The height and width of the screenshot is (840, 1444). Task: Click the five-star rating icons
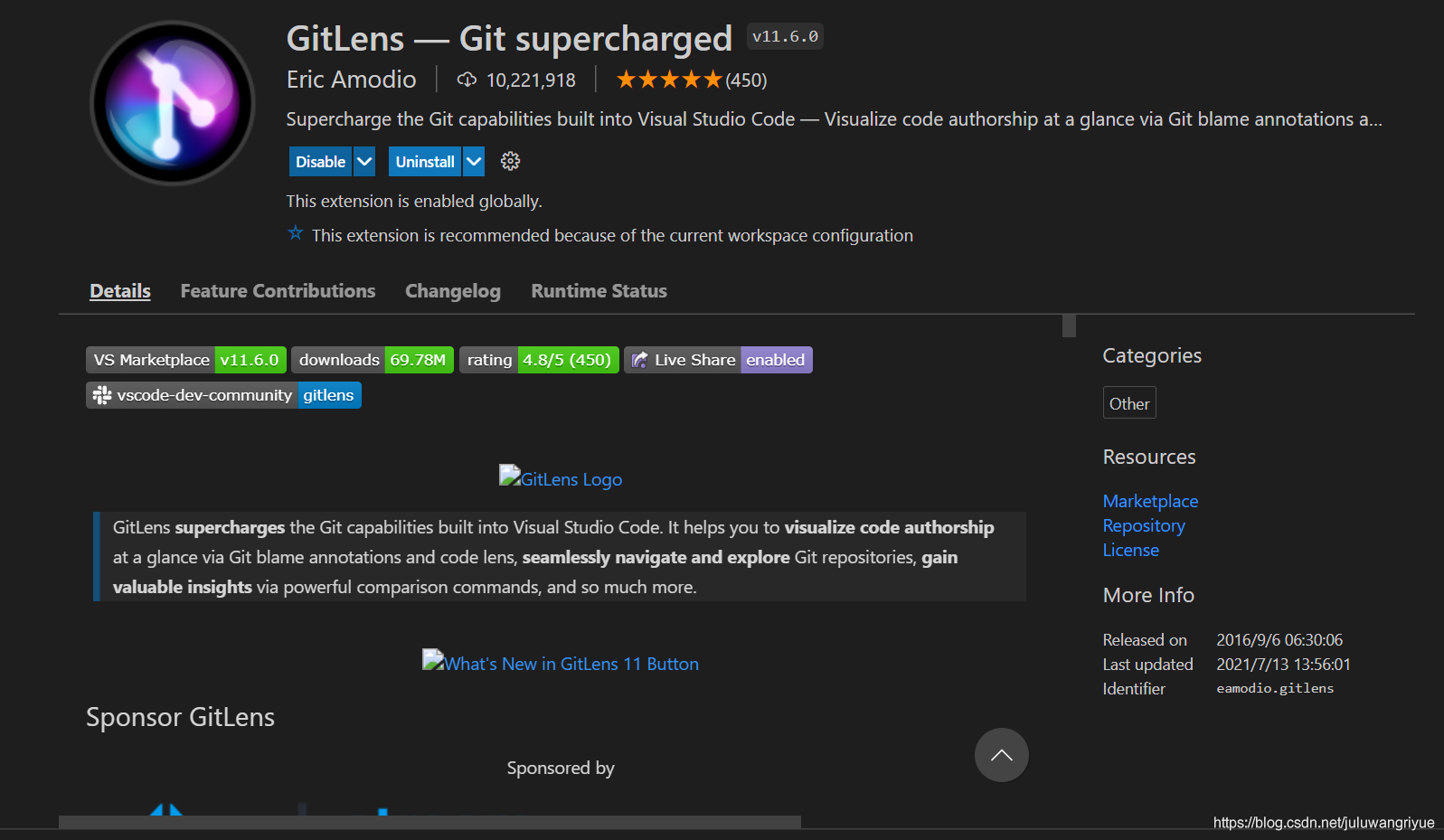pyautogui.click(x=669, y=80)
